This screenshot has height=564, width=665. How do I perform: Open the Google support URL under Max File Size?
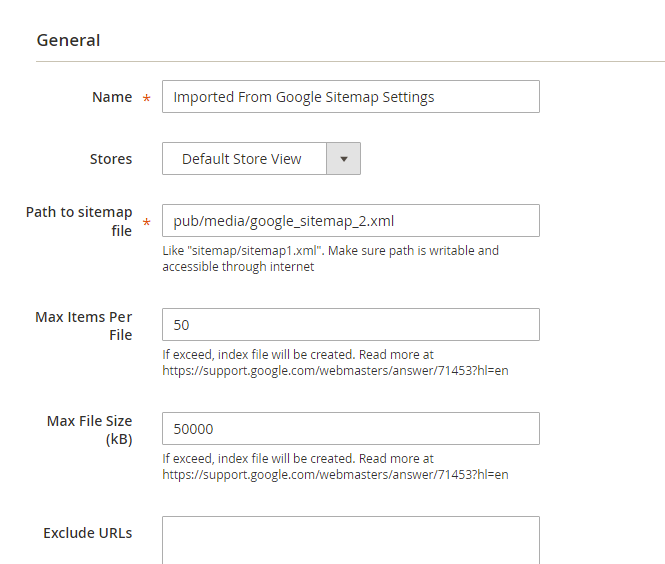pos(335,475)
